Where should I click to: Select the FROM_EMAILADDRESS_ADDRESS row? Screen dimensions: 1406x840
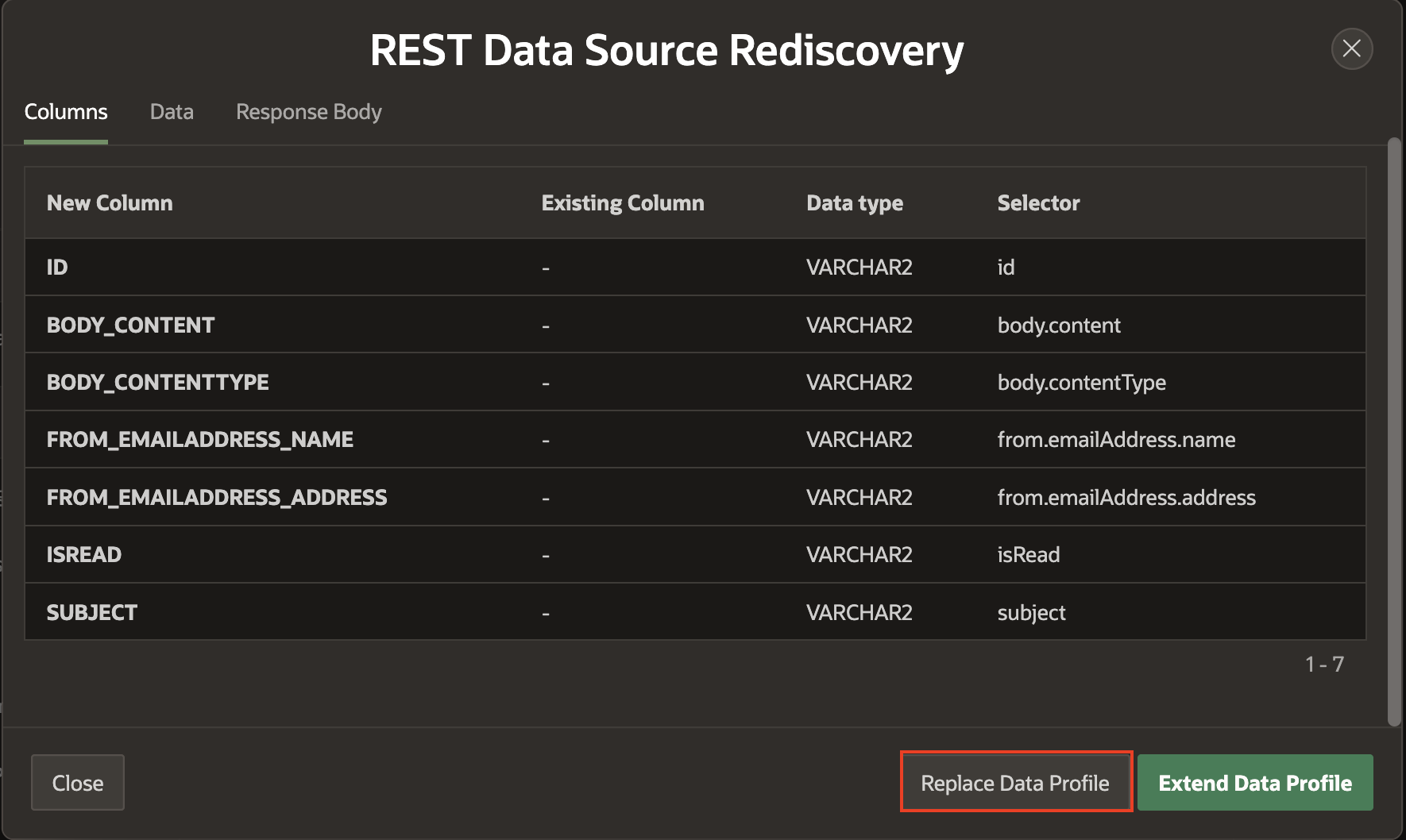(x=216, y=498)
